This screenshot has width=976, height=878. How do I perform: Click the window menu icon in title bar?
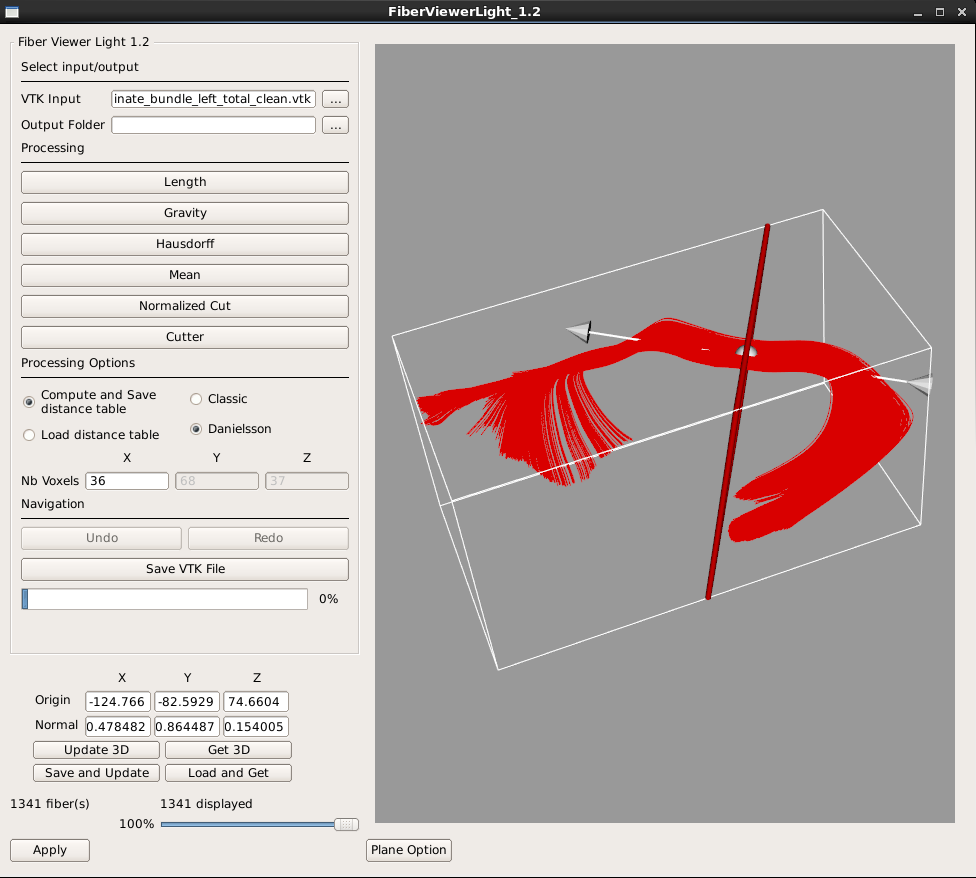12,11
